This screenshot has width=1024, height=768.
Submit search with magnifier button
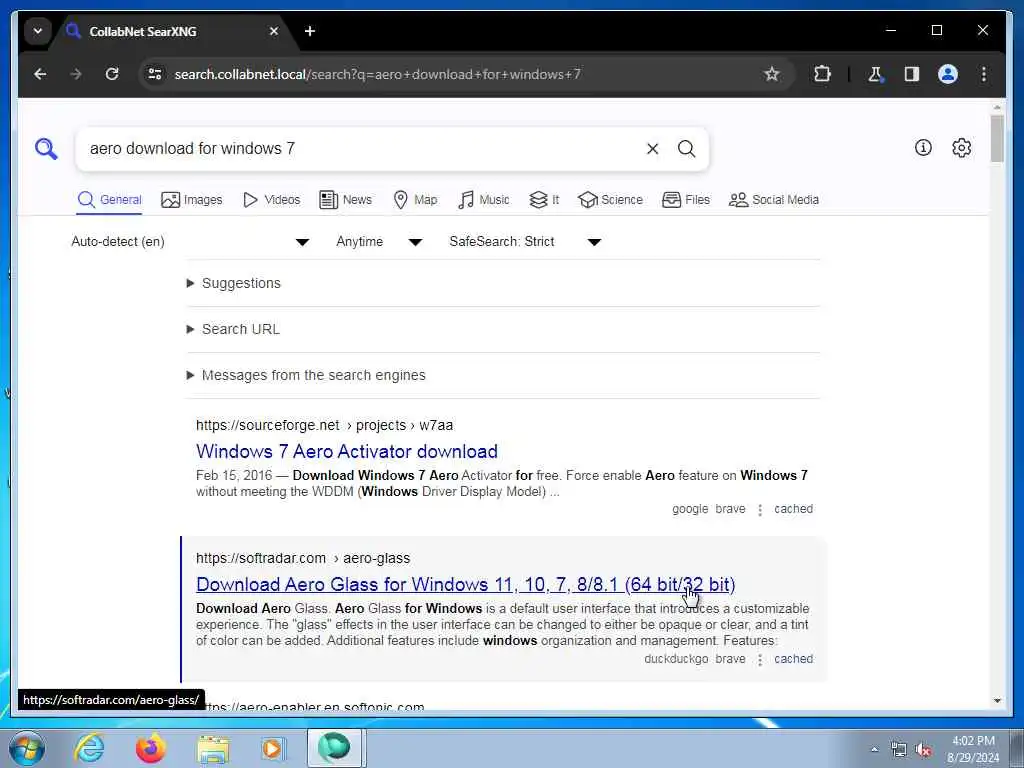(x=686, y=149)
